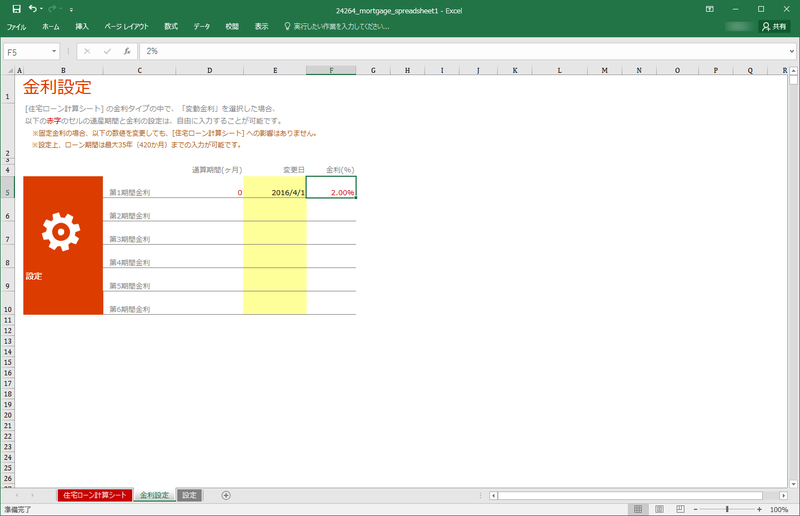Viewport: 800px width, 516px height.
Task: Select the 2016/4/1 date cell
Action: click(x=275, y=192)
